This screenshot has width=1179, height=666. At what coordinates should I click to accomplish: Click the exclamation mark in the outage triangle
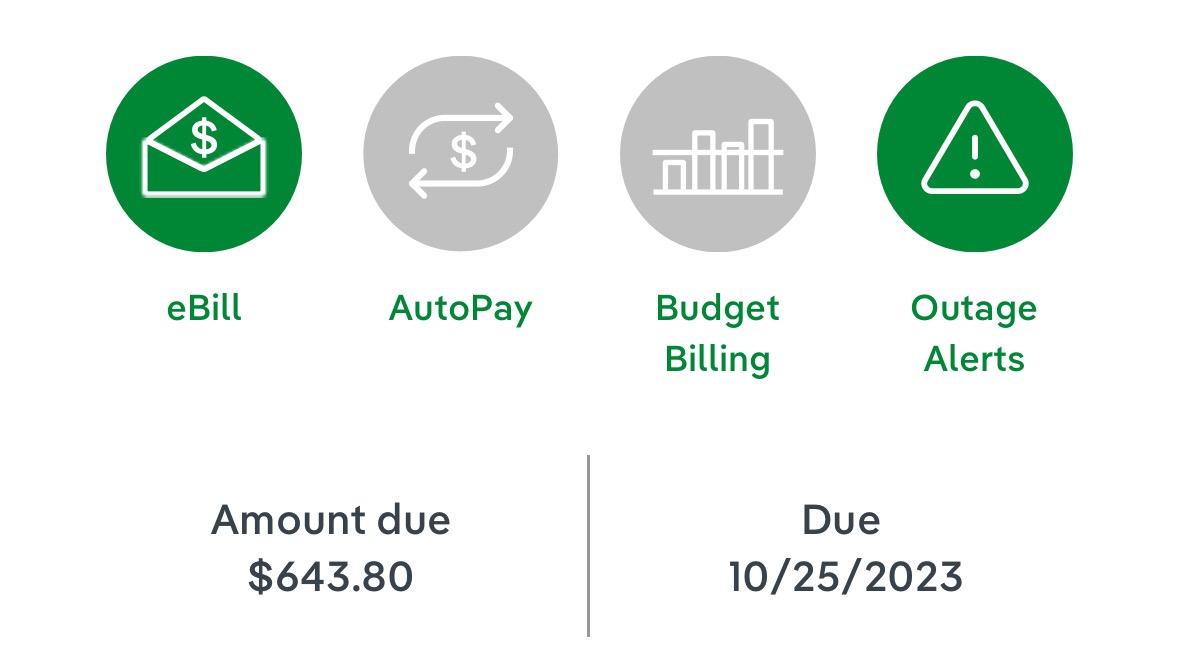pyautogui.click(x=975, y=158)
